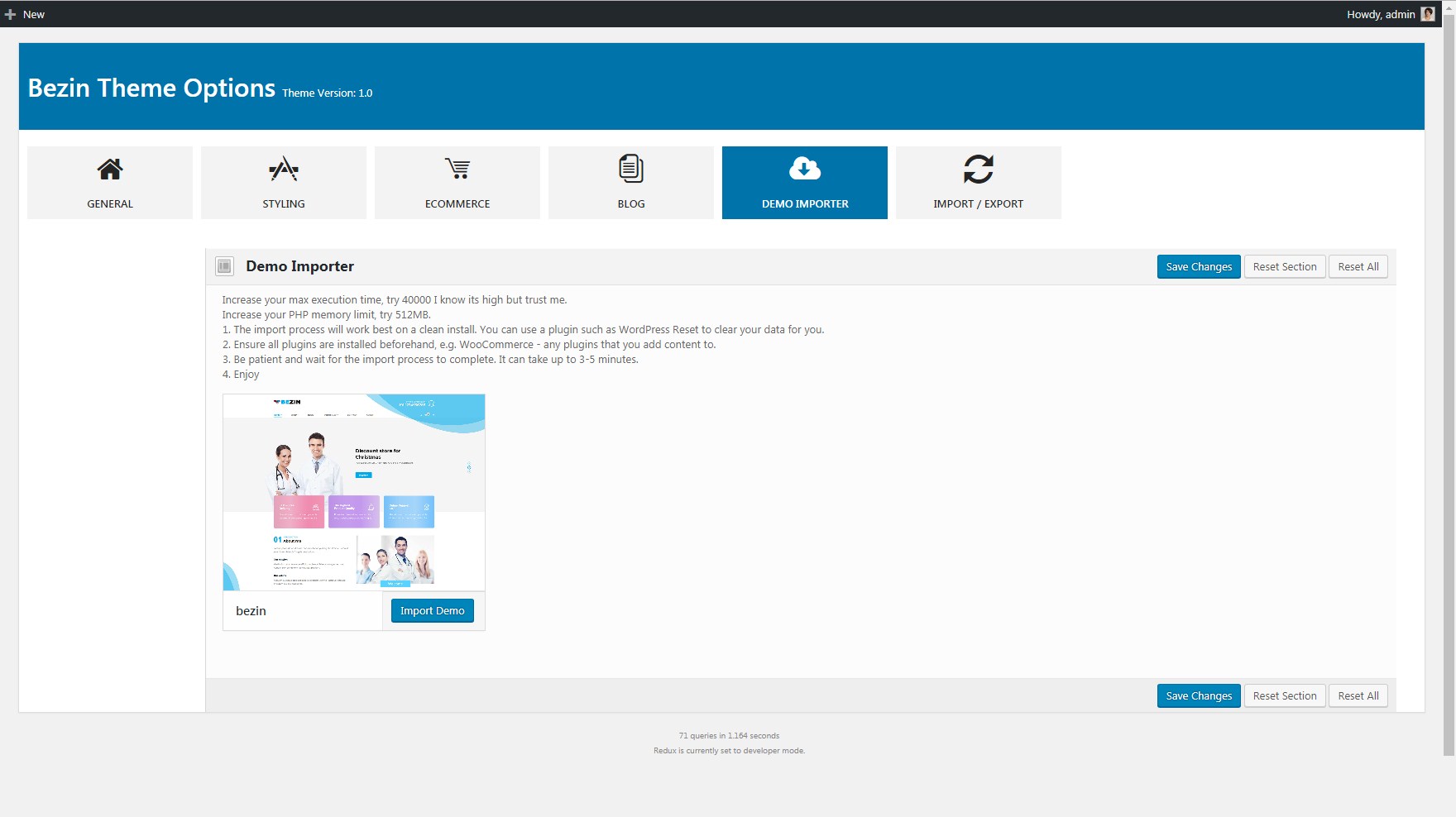Open the General tab home icon
Screen dimensions: 1456x817
110,169
